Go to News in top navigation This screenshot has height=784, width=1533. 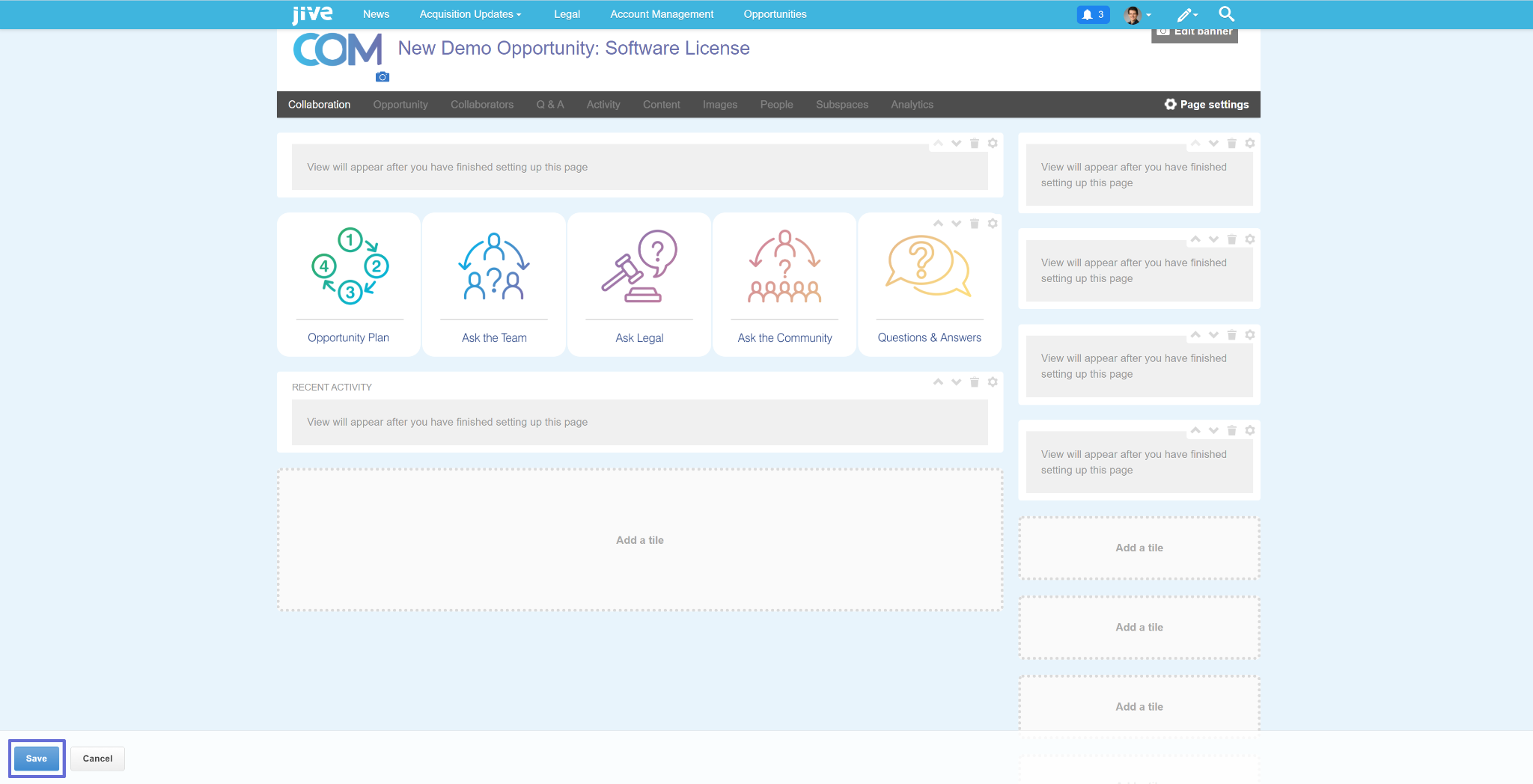[x=376, y=14]
